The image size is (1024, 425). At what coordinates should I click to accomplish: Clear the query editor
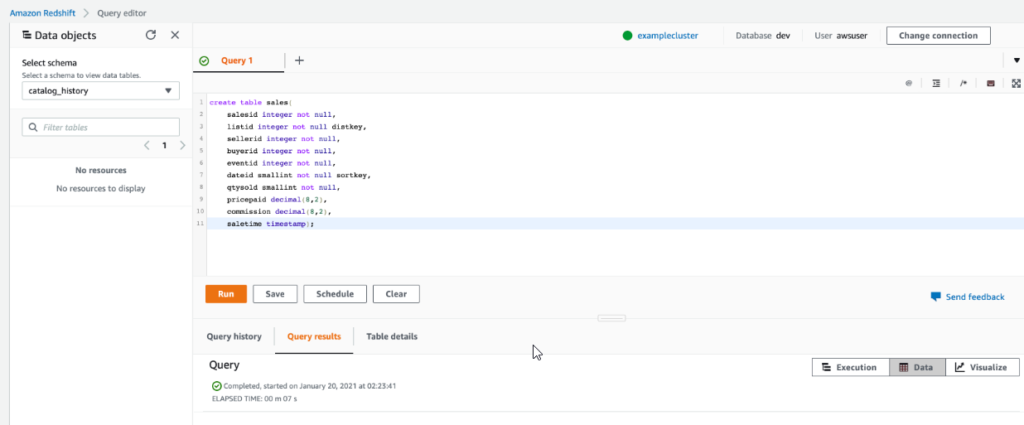coord(396,294)
